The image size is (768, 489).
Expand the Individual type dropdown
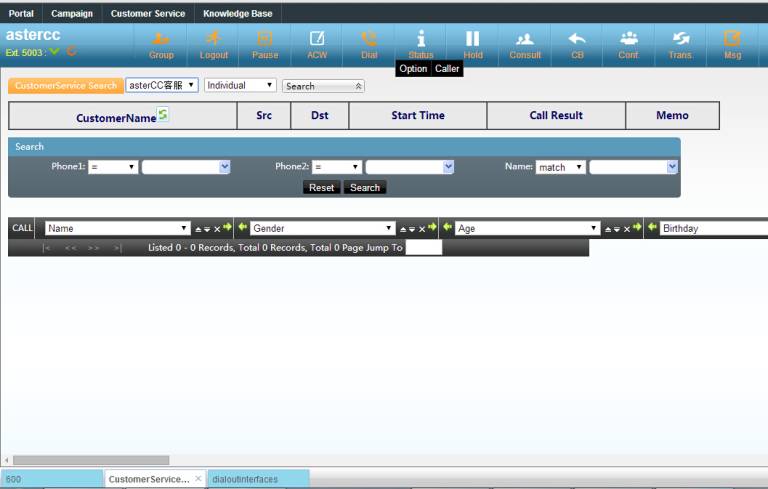tap(240, 86)
